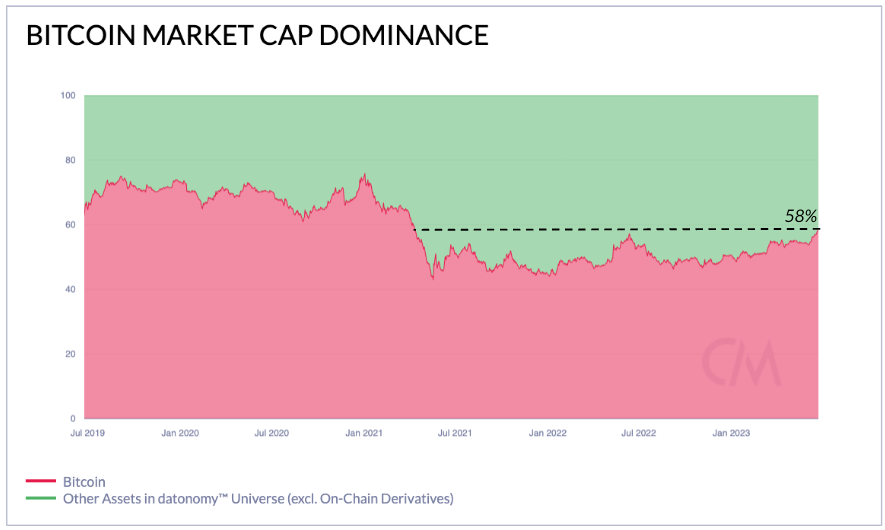Select the Jul 2022 x-axis label
The width and height of the screenshot is (885, 530).
pyautogui.click(x=639, y=433)
